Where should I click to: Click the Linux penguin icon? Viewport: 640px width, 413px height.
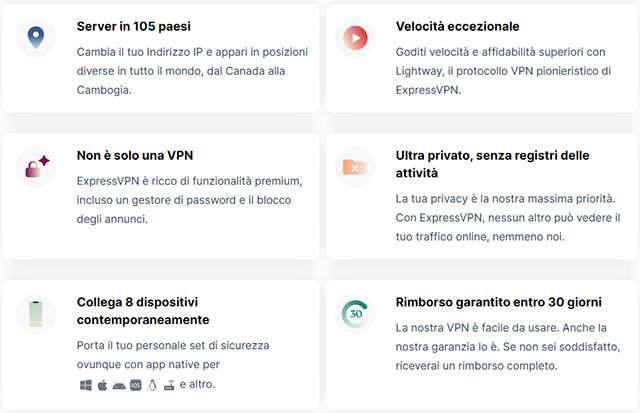pos(152,385)
